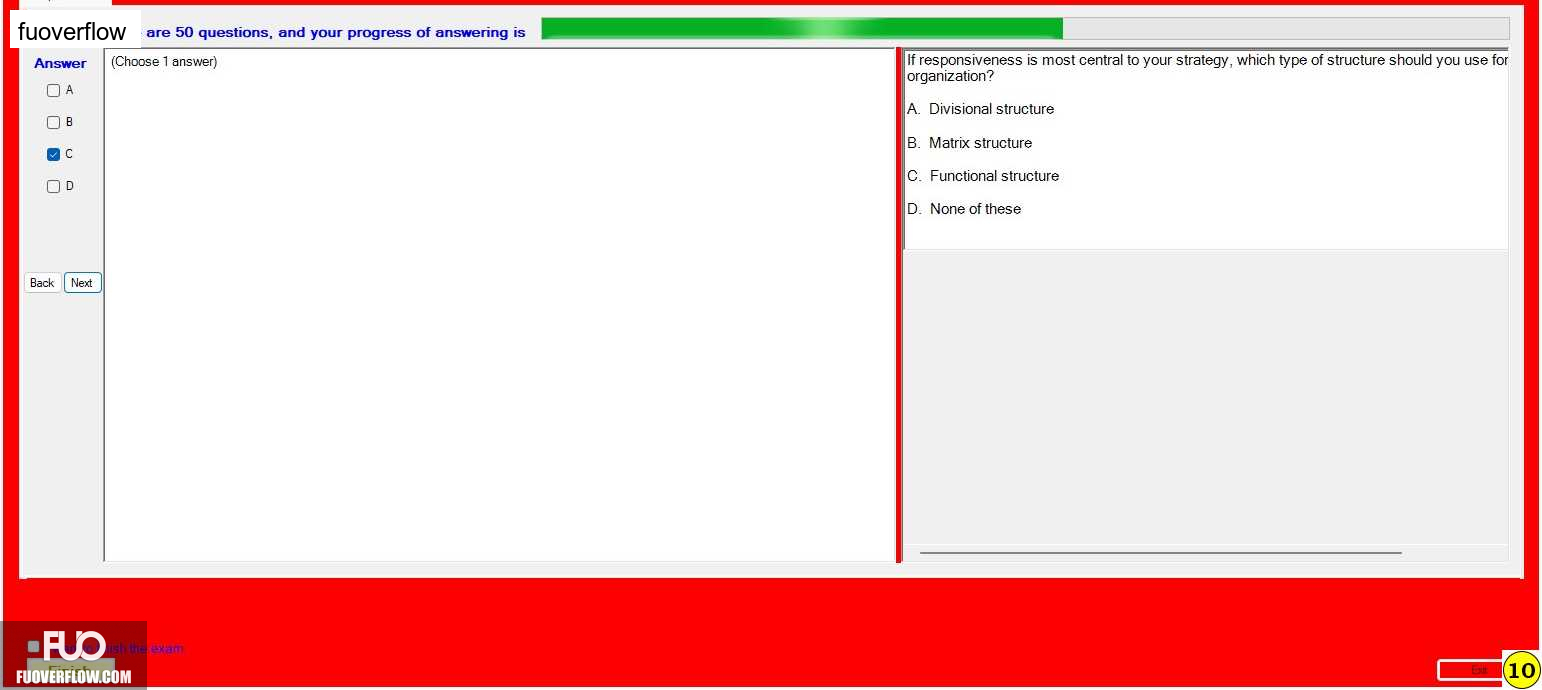Click the '(Choose 1 answer)' instruction text
1542x690 pixels.
point(164,62)
